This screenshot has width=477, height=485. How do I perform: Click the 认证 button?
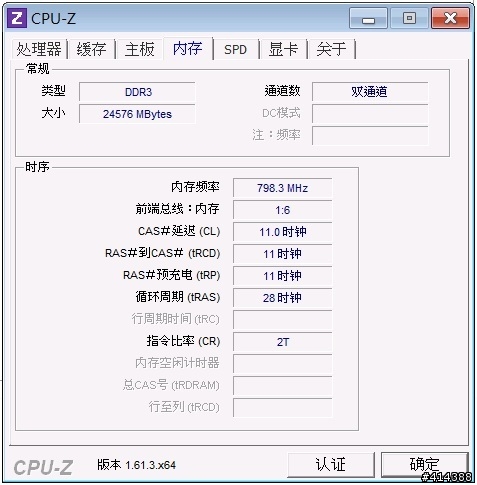click(331, 465)
